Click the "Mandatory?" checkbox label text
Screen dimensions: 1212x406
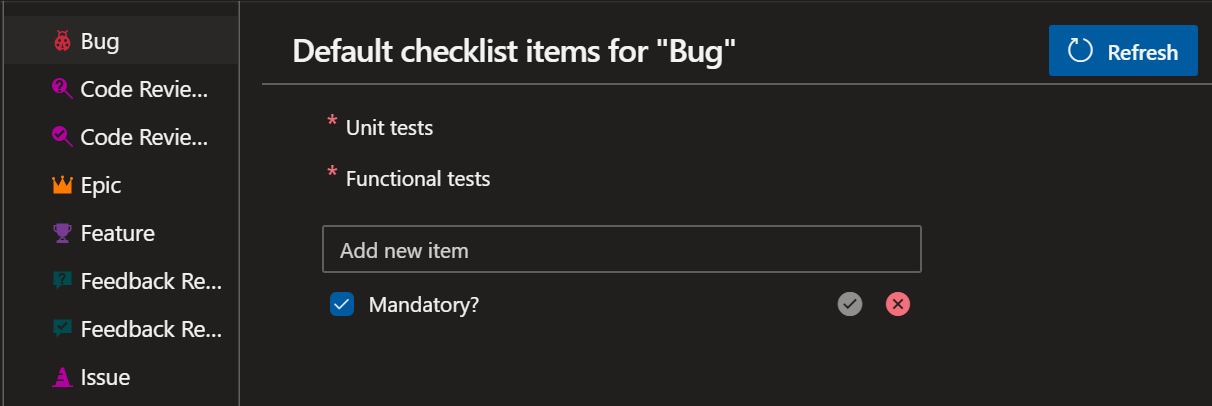(x=424, y=304)
